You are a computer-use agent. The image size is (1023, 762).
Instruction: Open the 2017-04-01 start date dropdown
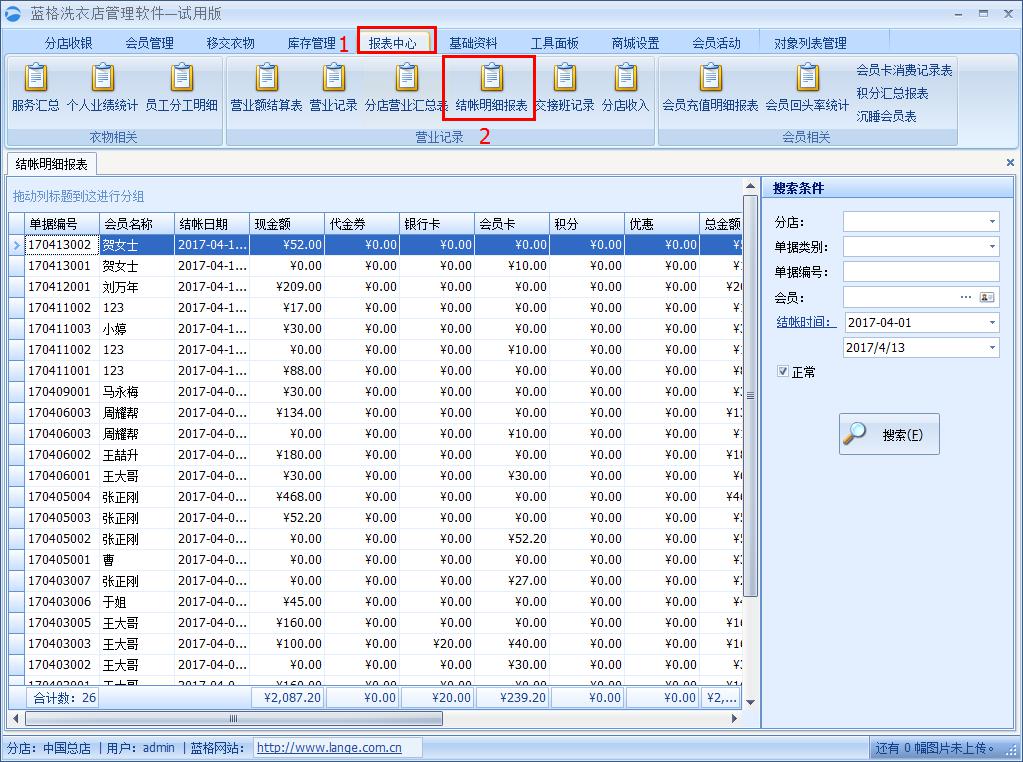992,322
